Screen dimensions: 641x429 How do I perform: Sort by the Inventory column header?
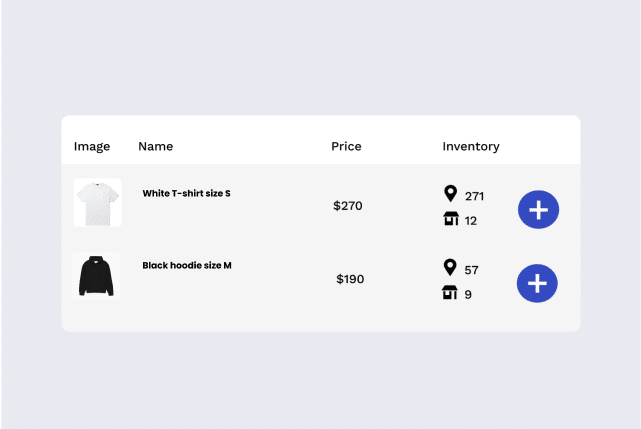tap(471, 146)
